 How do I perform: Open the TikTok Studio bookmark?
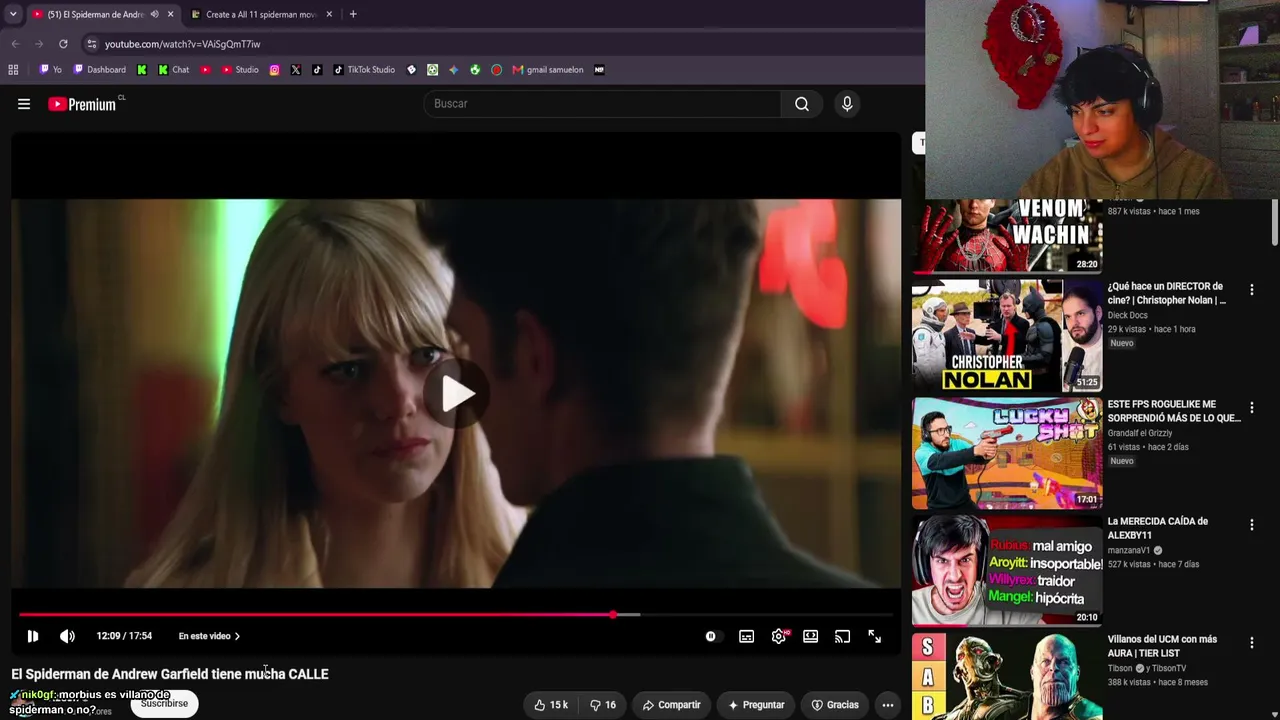click(x=364, y=70)
